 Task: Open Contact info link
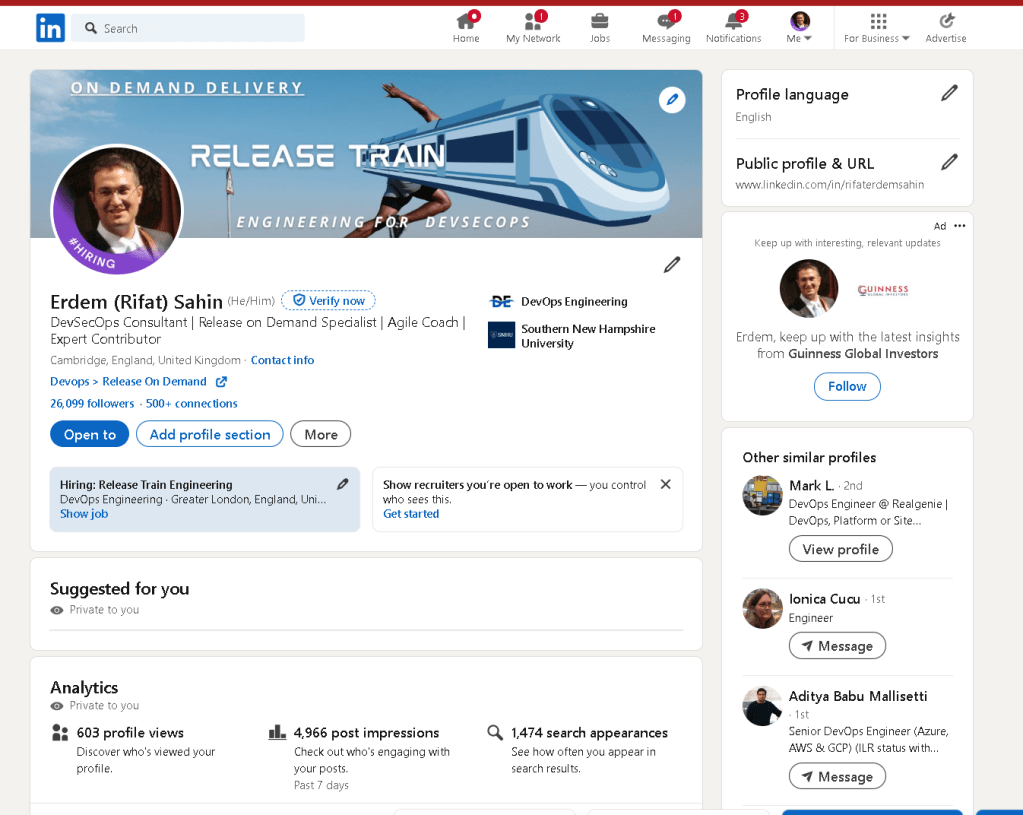[x=282, y=360]
